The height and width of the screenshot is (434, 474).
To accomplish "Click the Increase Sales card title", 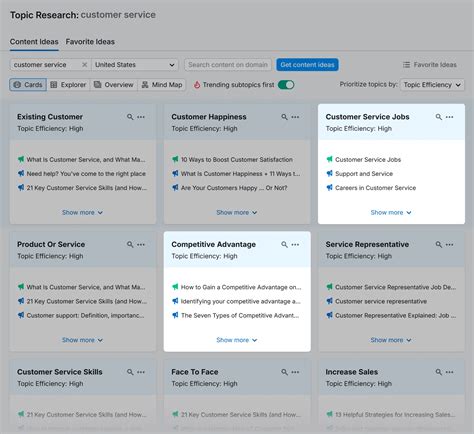I will tap(352, 372).
